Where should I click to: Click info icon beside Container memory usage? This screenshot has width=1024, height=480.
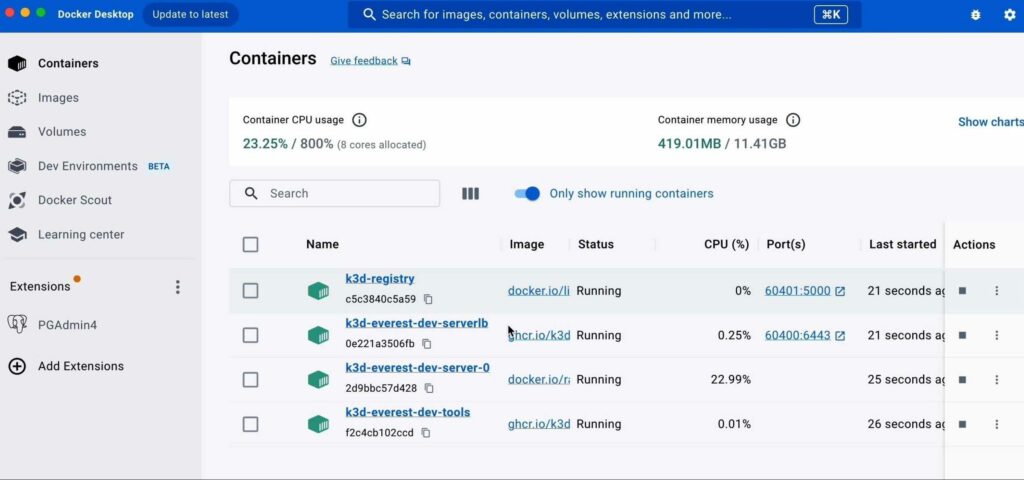pos(793,120)
